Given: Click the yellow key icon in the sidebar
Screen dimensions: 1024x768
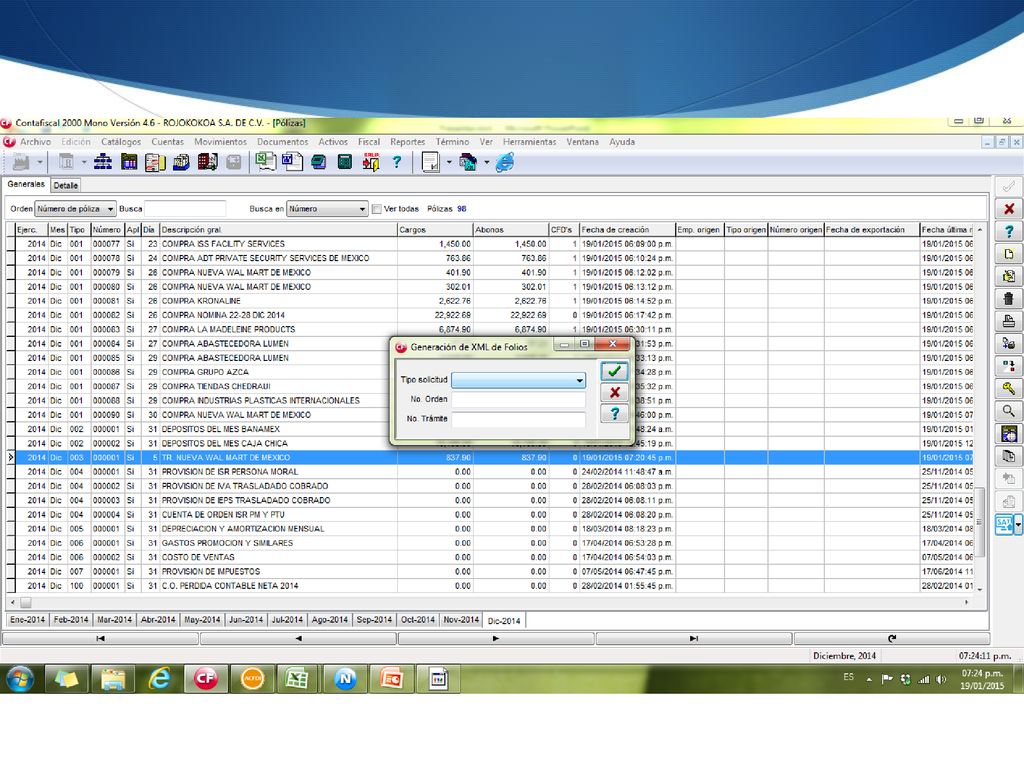Looking at the screenshot, I should point(1008,389).
